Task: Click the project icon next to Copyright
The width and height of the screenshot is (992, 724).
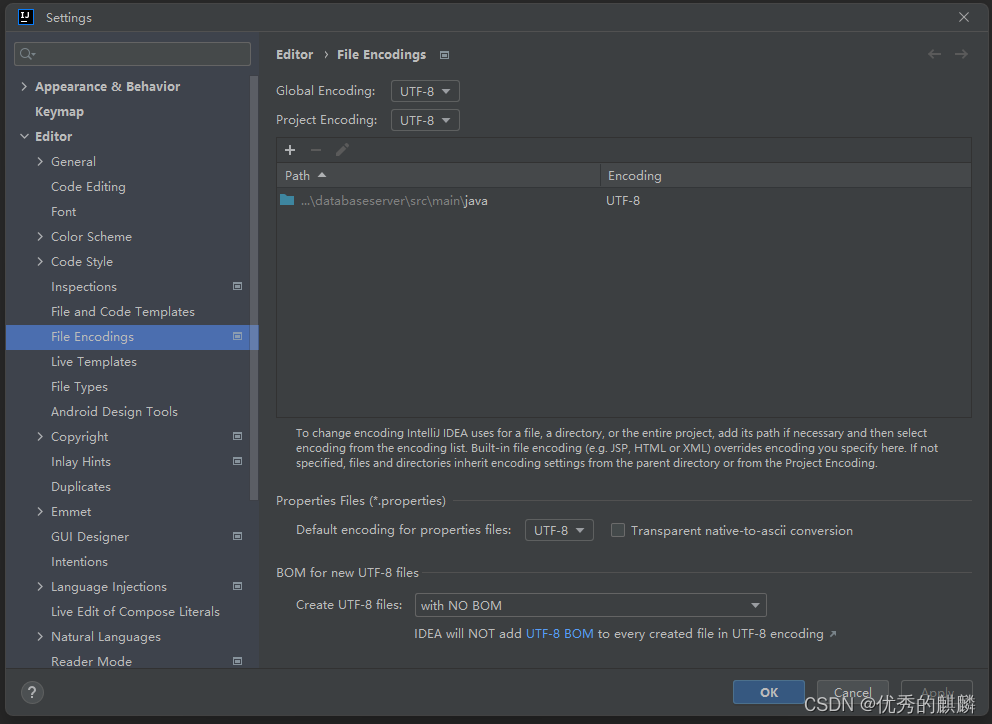Action: tap(238, 437)
